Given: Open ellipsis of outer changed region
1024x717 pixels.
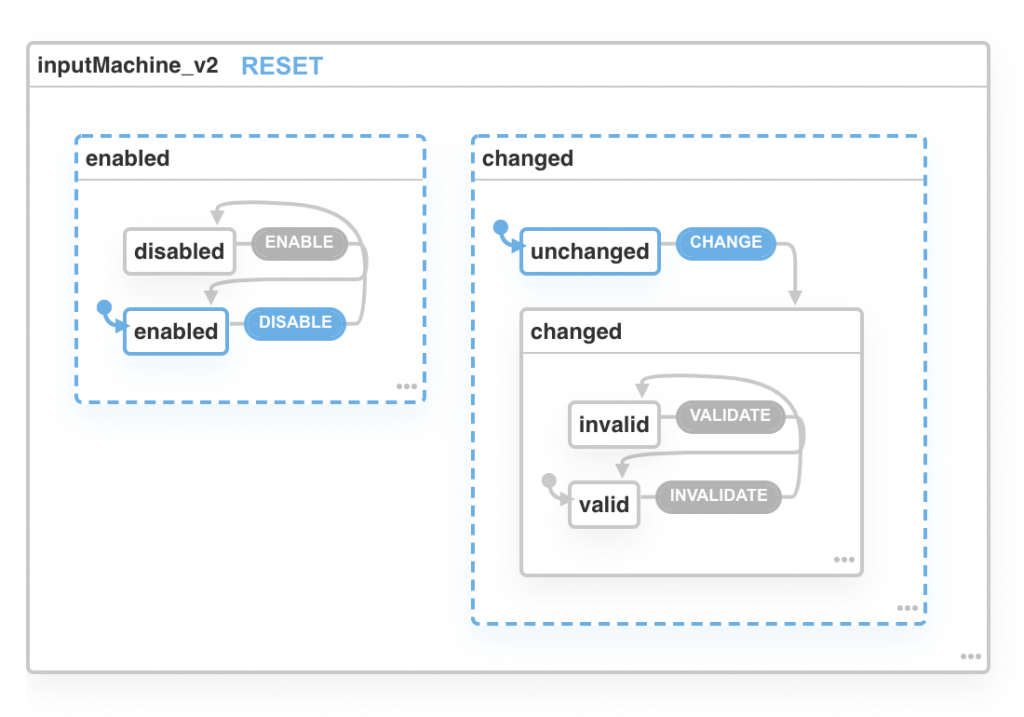Looking at the screenshot, I should [907, 608].
